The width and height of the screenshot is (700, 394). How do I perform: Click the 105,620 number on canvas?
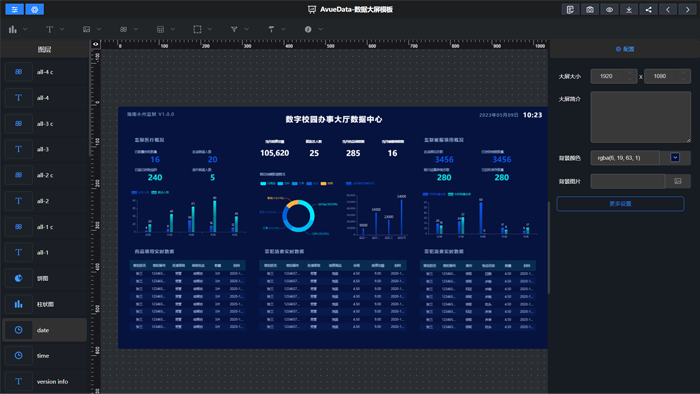275,153
